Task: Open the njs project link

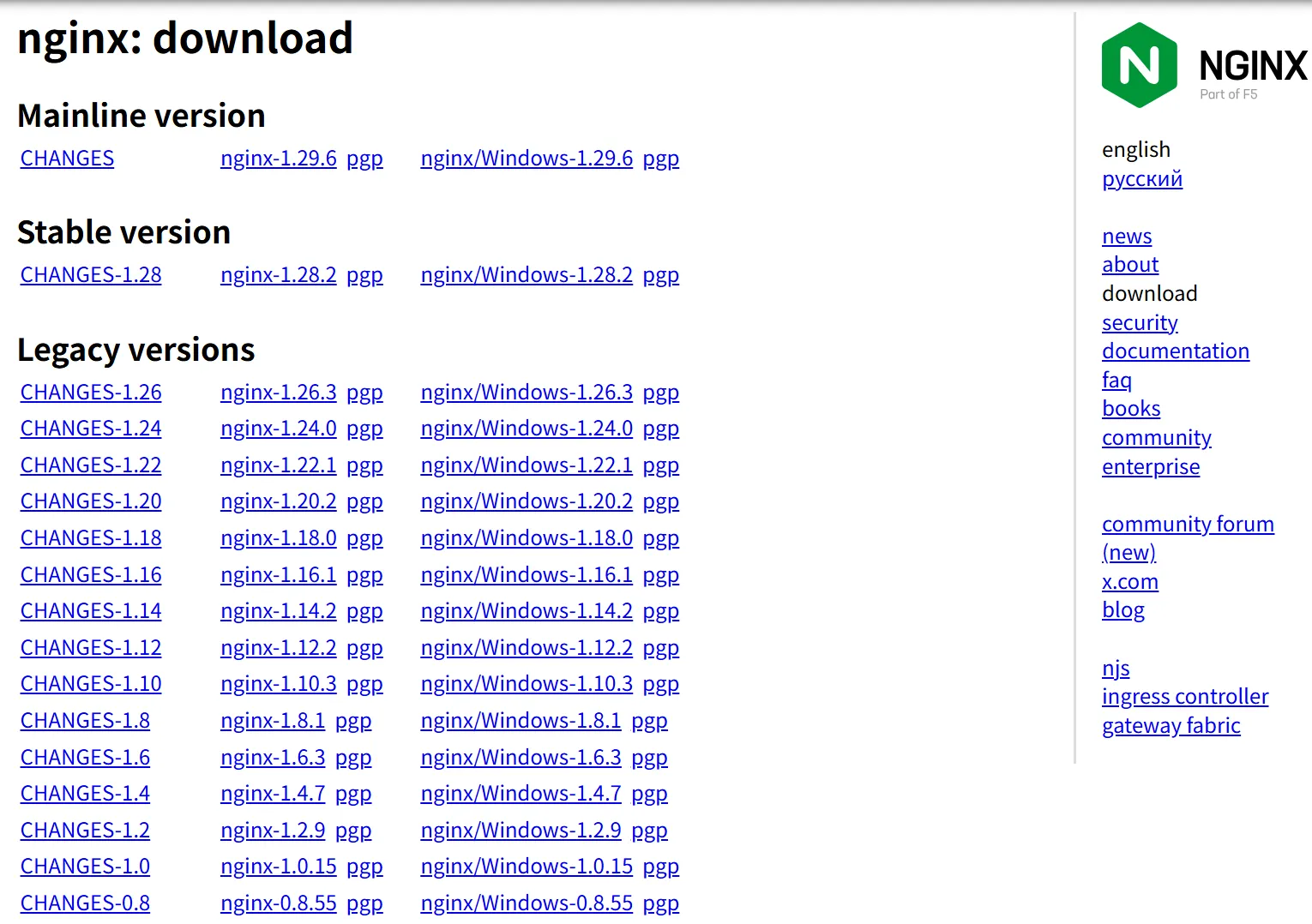Action: point(1115,669)
